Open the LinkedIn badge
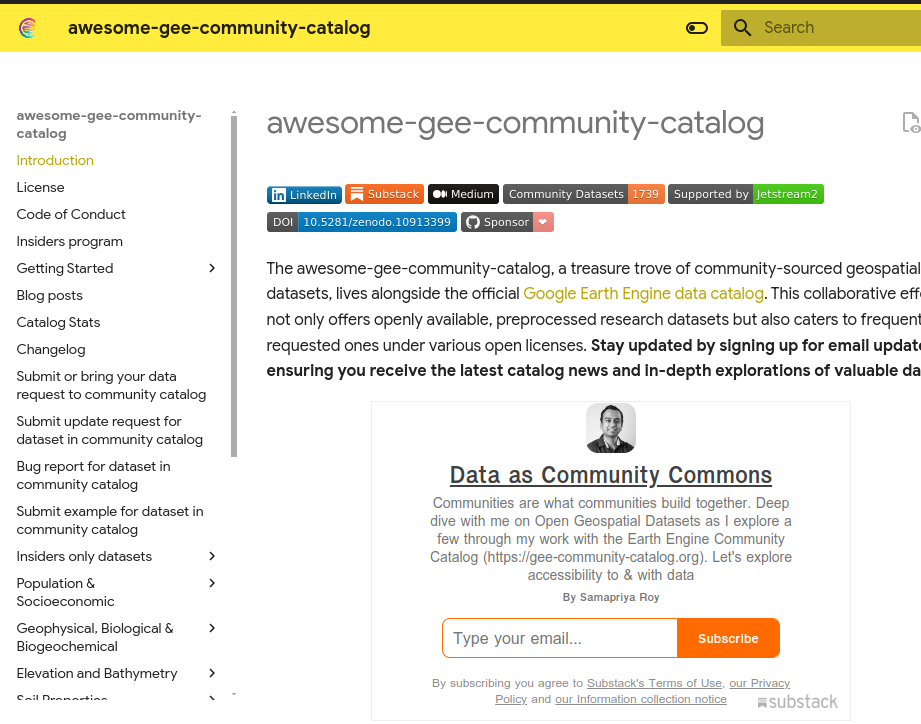This screenshot has width=921, height=724. [304, 195]
